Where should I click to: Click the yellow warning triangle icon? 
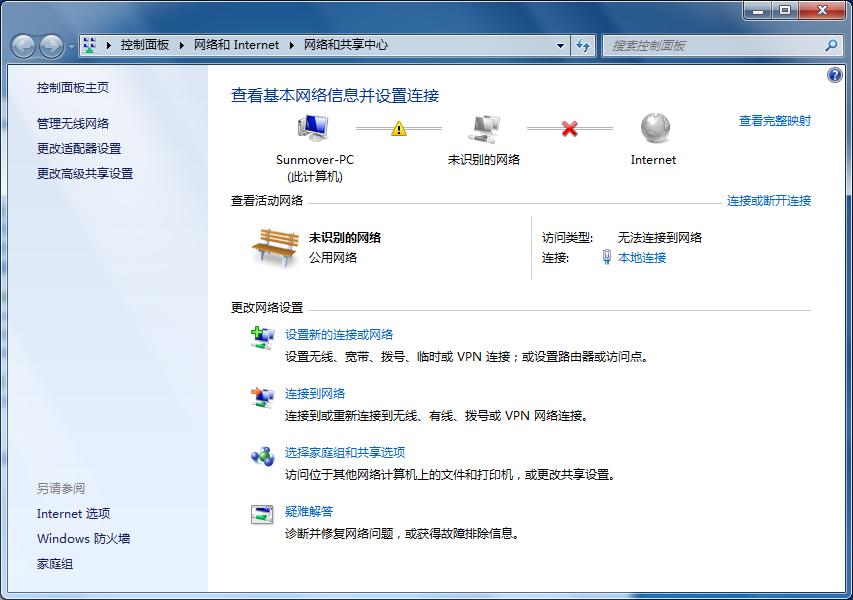[399, 129]
